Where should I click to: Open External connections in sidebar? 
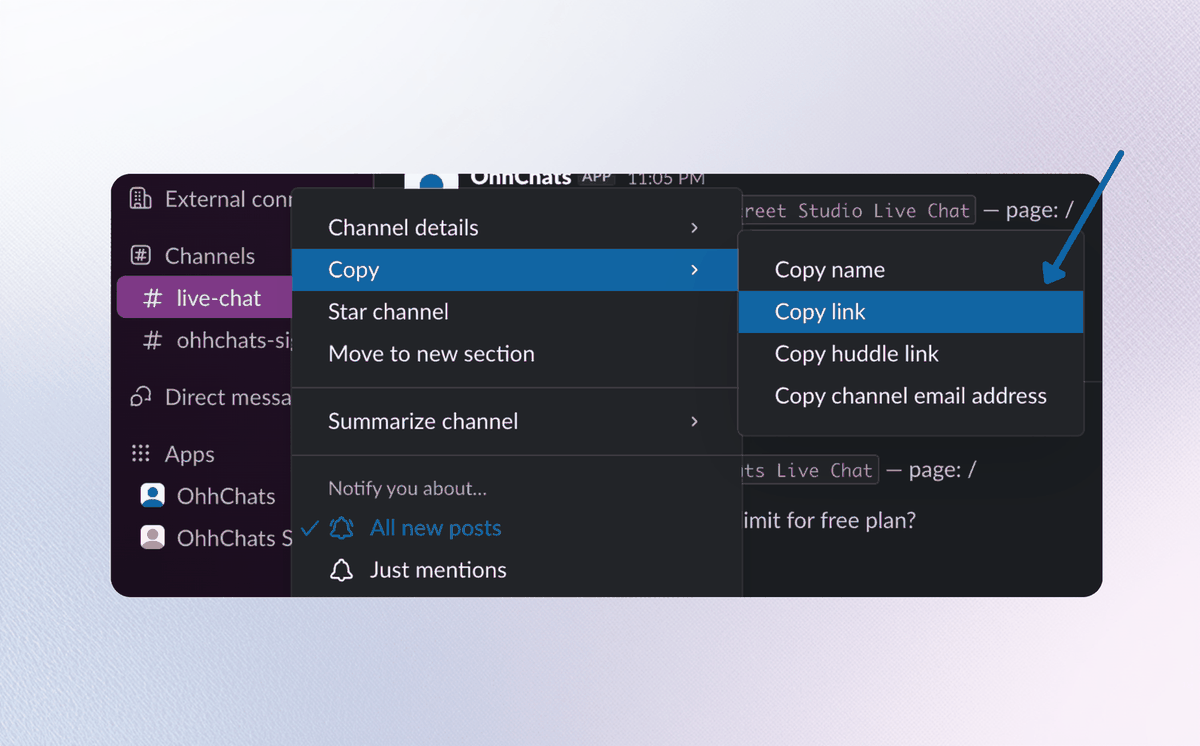pyautogui.click(x=211, y=198)
